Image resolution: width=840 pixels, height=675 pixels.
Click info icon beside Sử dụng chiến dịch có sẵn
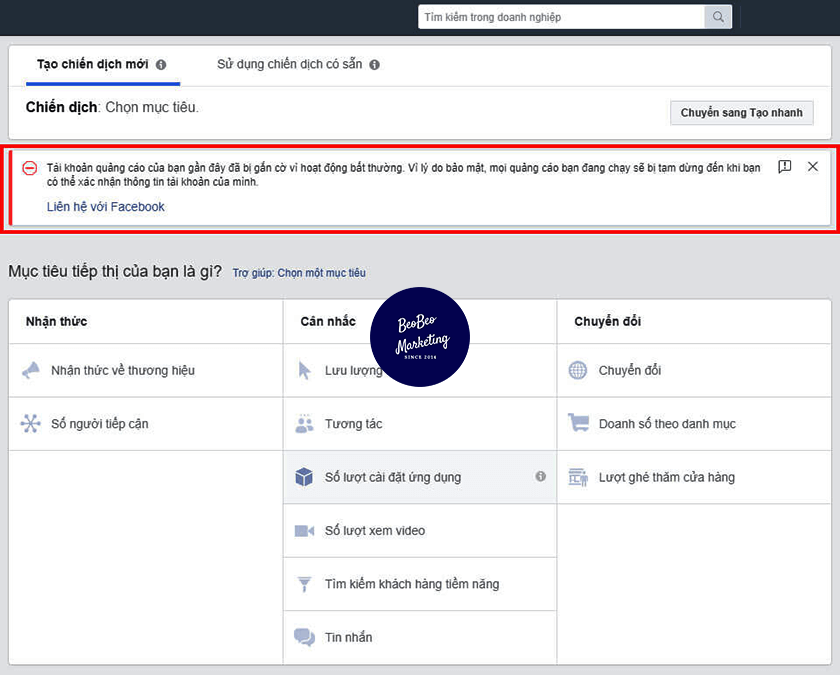pyautogui.click(x=374, y=65)
